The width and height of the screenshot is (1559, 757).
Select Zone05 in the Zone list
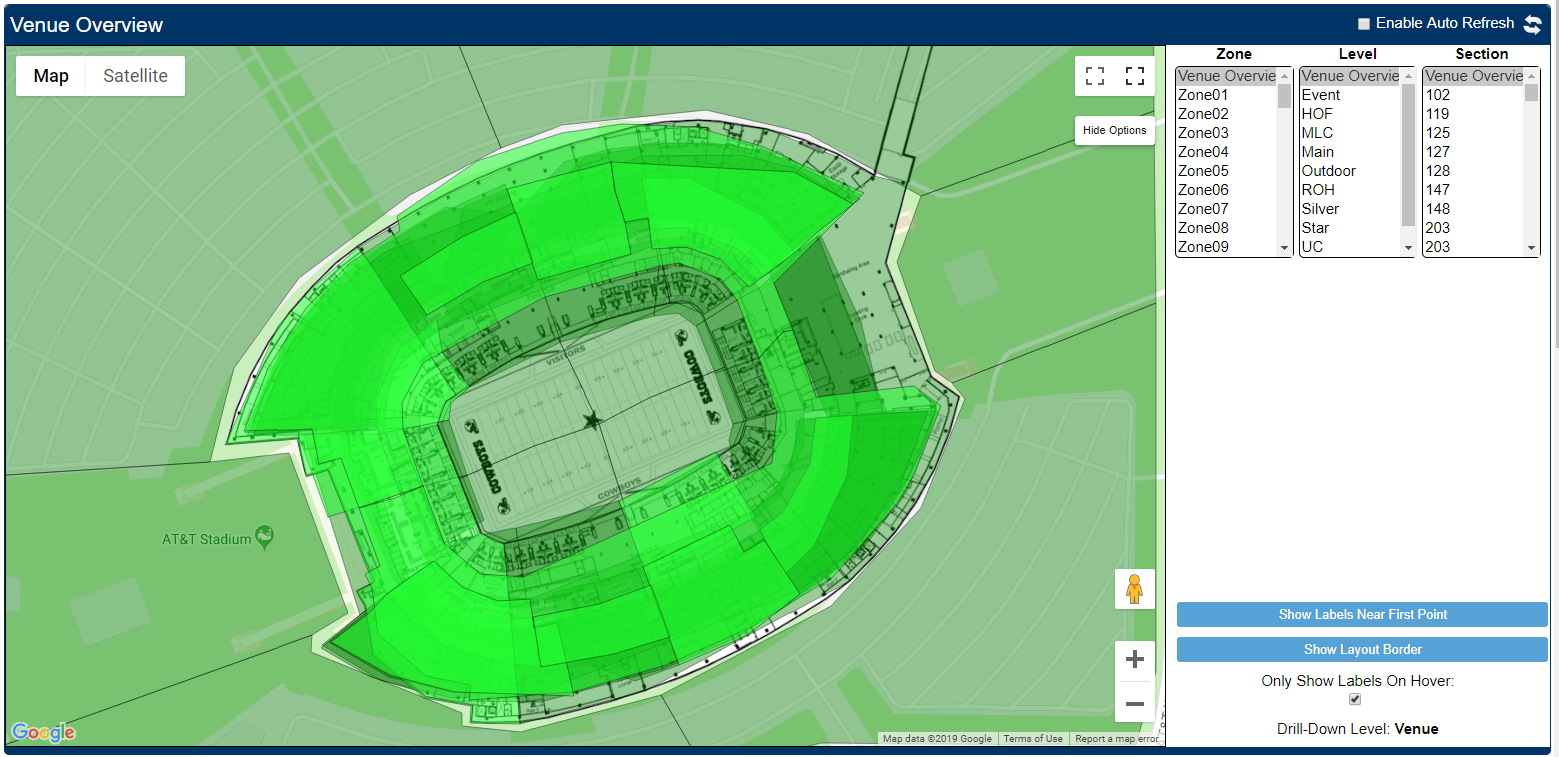pos(1203,171)
